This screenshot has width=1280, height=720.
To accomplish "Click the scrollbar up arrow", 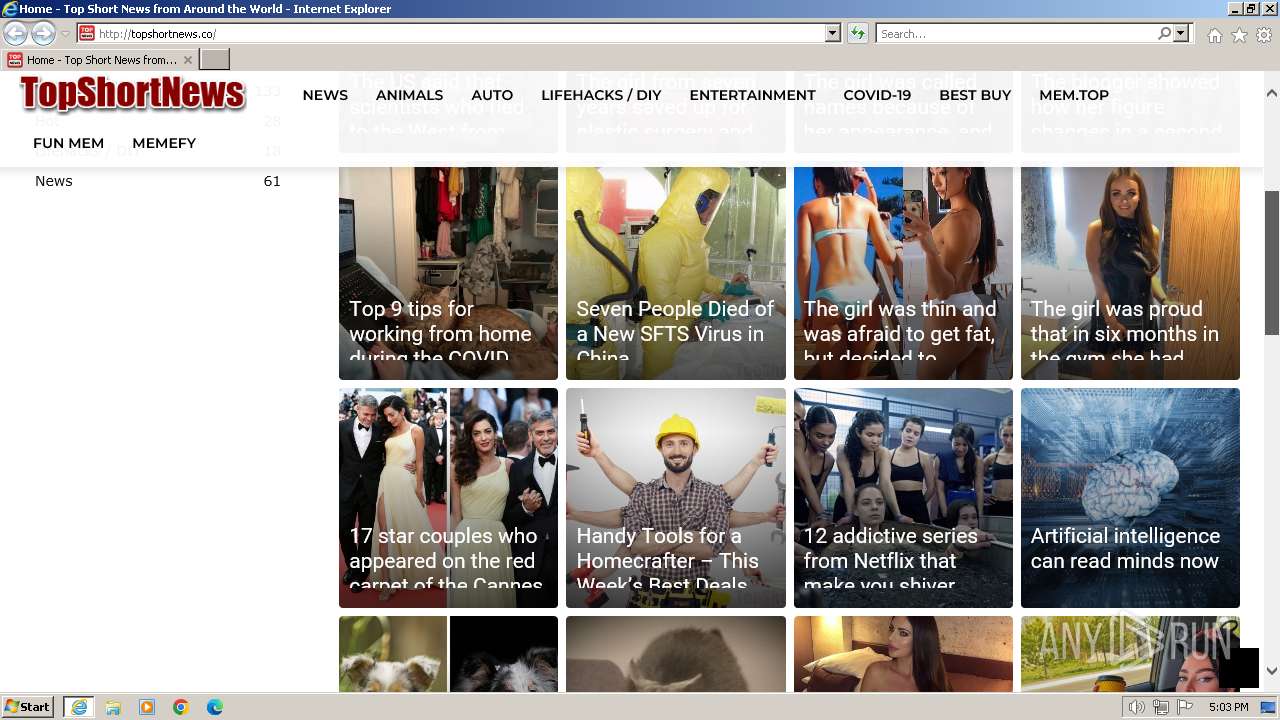I will pos(1272,93).
